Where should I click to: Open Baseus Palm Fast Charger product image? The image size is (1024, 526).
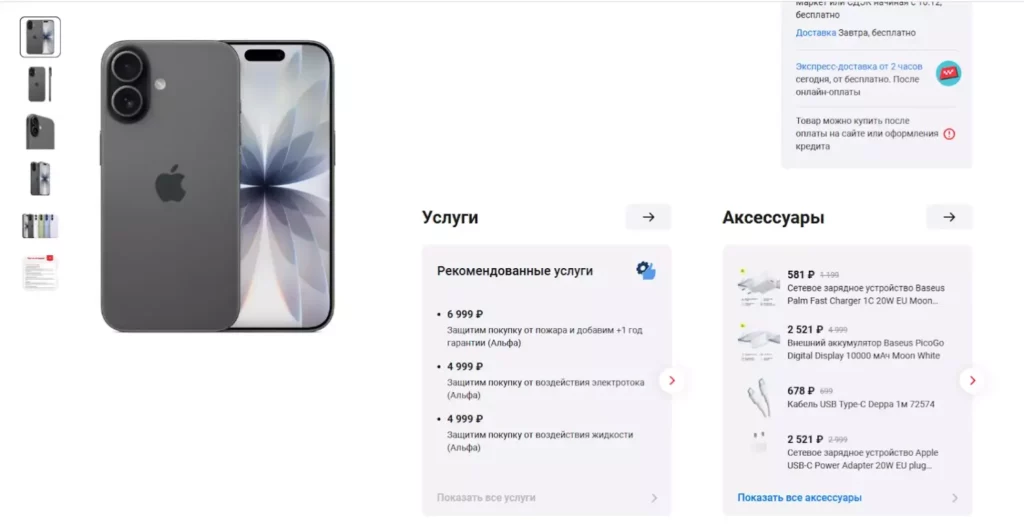[758, 288]
